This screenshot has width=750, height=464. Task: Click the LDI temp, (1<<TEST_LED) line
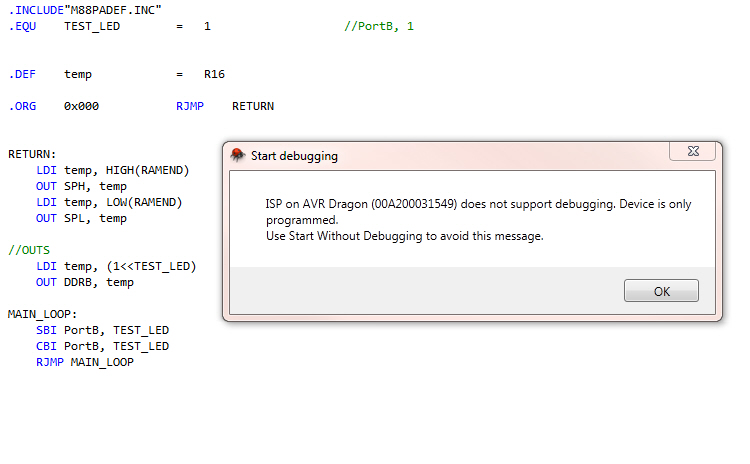tap(116, 266)
